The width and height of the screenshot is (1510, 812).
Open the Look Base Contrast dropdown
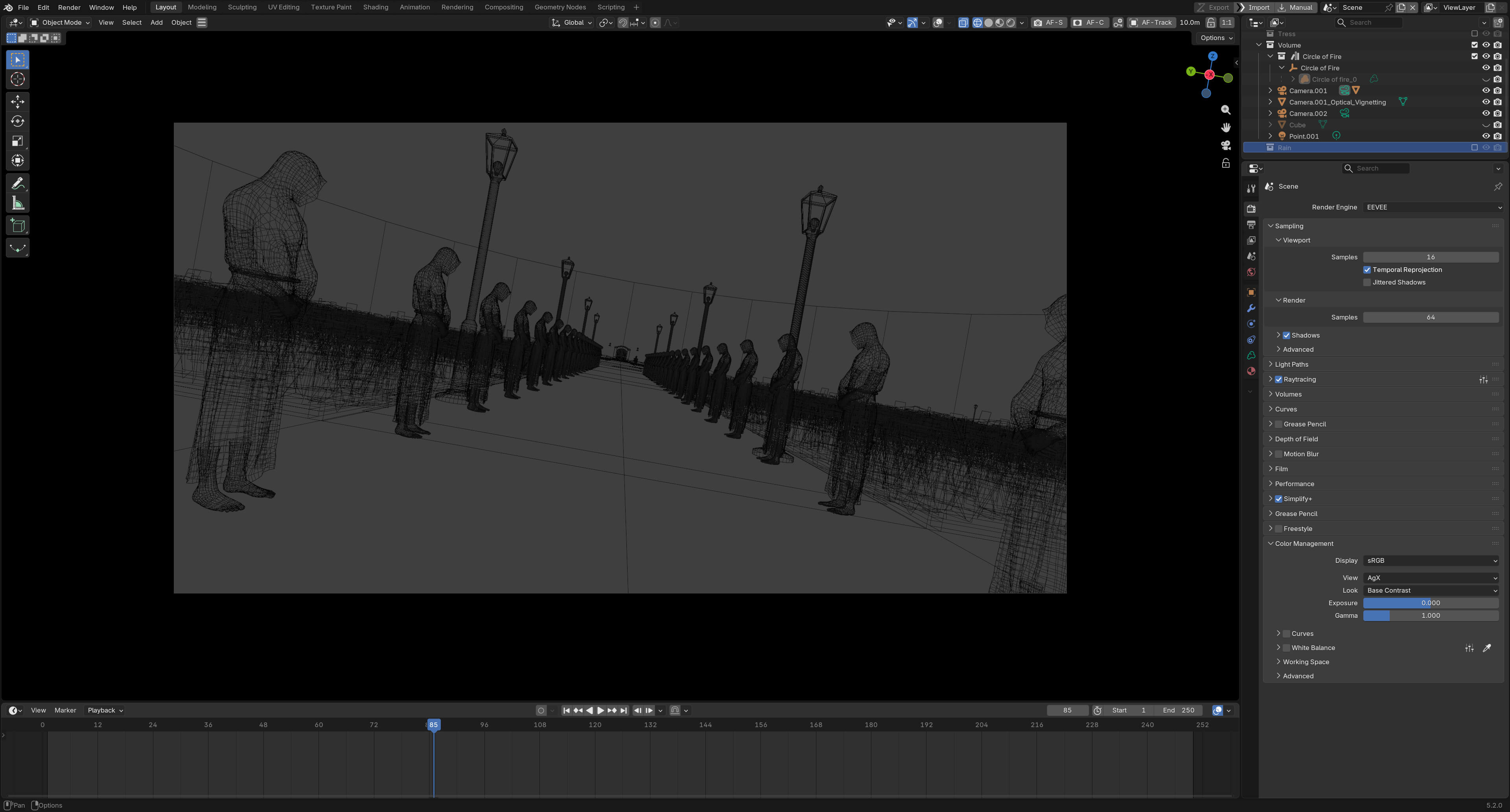1431,591
